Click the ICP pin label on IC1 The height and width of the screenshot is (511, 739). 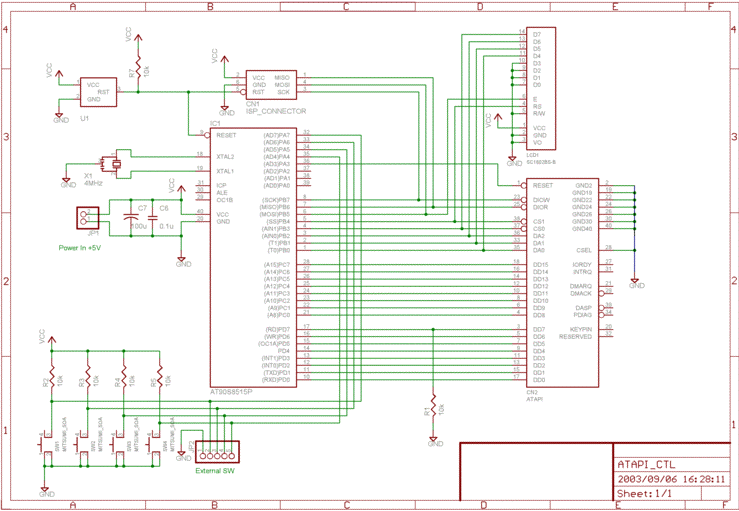[222, 185]
